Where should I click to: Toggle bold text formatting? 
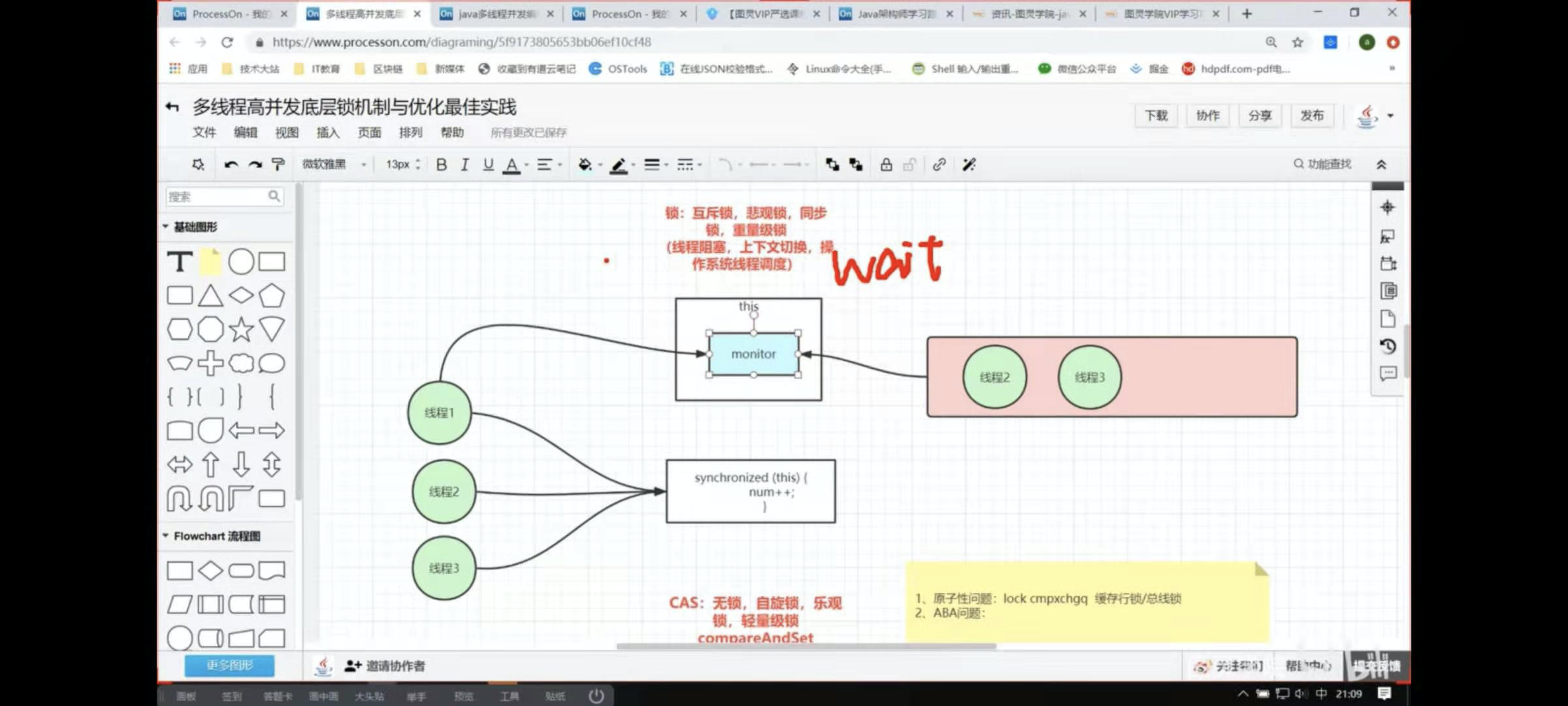point(442,165)
